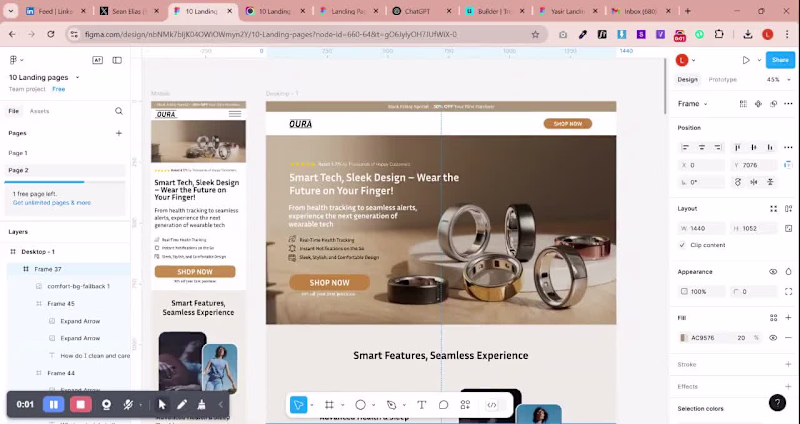Toggle fill visibility eye icon

coord(773,338)
